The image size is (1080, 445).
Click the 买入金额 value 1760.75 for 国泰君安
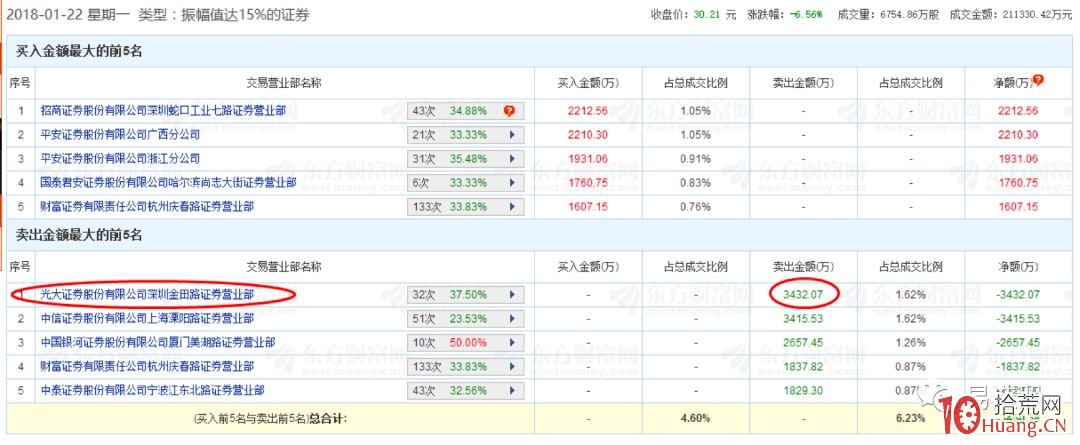click(x=588, y=183)
